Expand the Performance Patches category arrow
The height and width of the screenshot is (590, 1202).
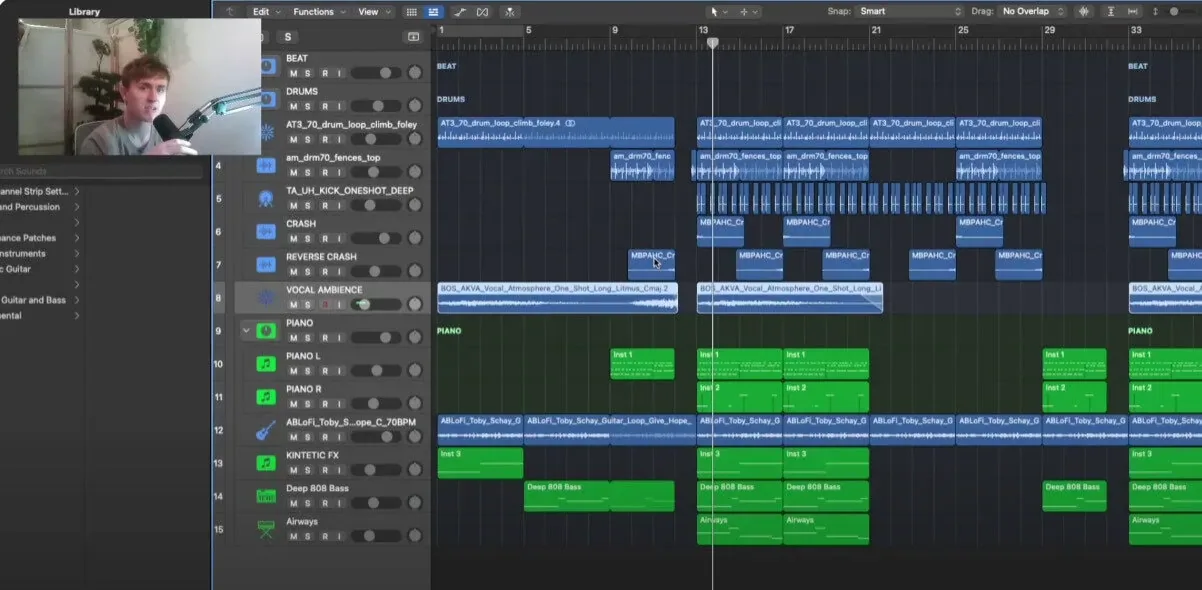(77, 238)
